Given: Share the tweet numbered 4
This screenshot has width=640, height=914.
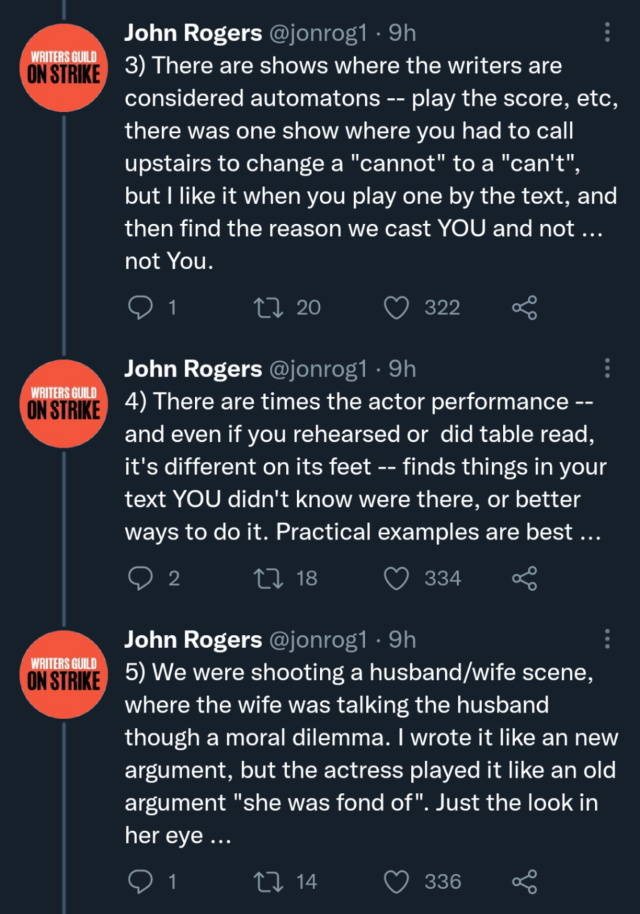Looking at the screenshot, I should tap(524, 577).
